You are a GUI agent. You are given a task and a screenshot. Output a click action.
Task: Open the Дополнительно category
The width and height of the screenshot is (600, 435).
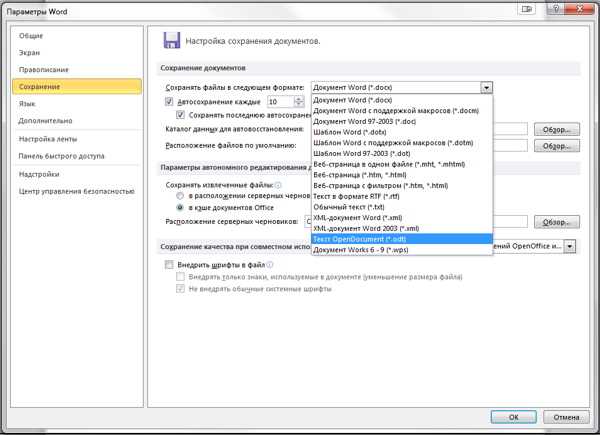pos(45,121)
